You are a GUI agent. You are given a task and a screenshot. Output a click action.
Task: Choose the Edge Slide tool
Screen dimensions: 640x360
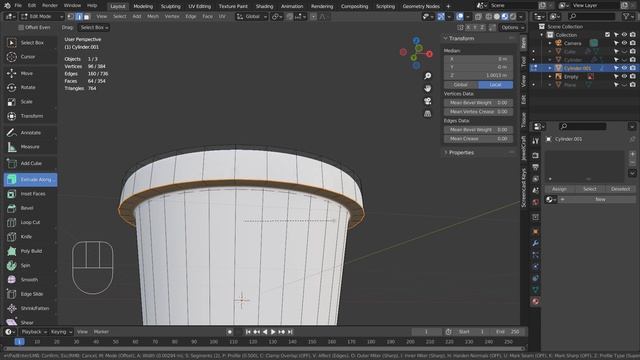coord(30,294)
